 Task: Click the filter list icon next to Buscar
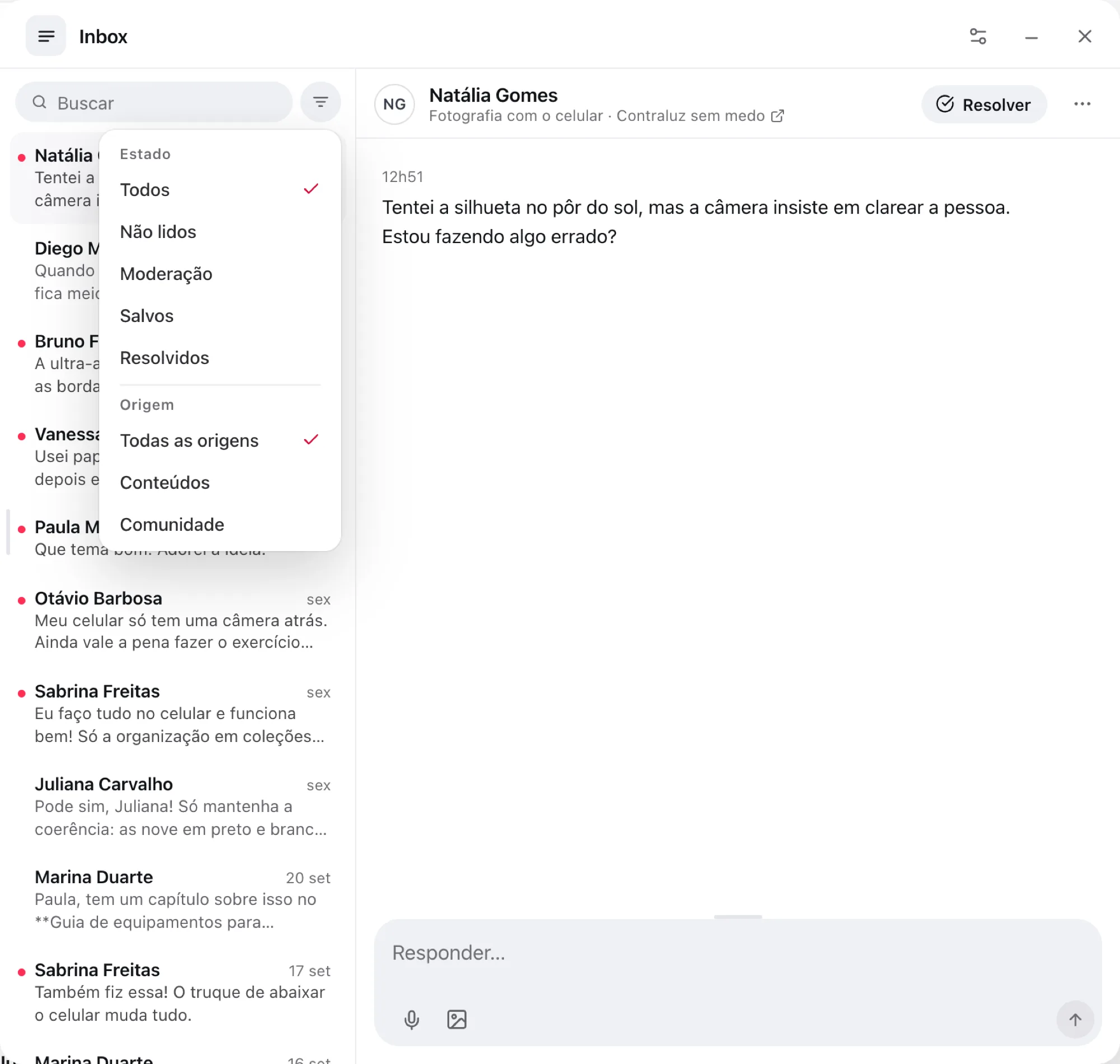(320, 102)
